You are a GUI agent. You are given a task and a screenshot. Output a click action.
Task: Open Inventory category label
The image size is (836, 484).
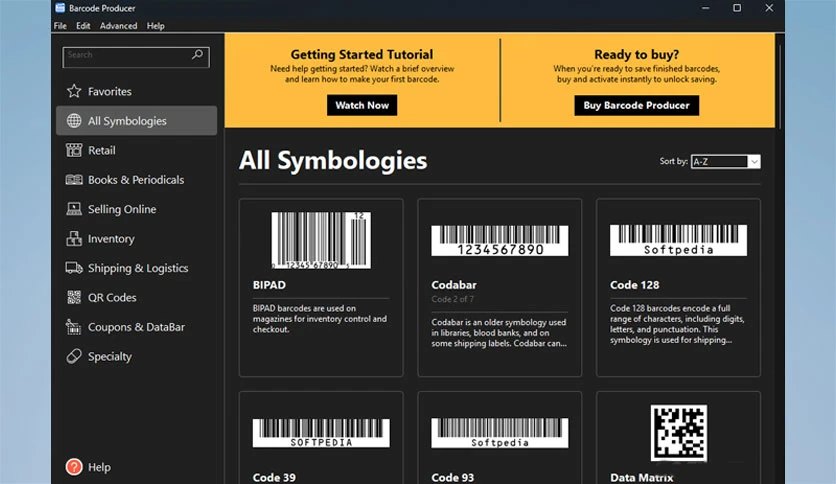pos(111,239)
